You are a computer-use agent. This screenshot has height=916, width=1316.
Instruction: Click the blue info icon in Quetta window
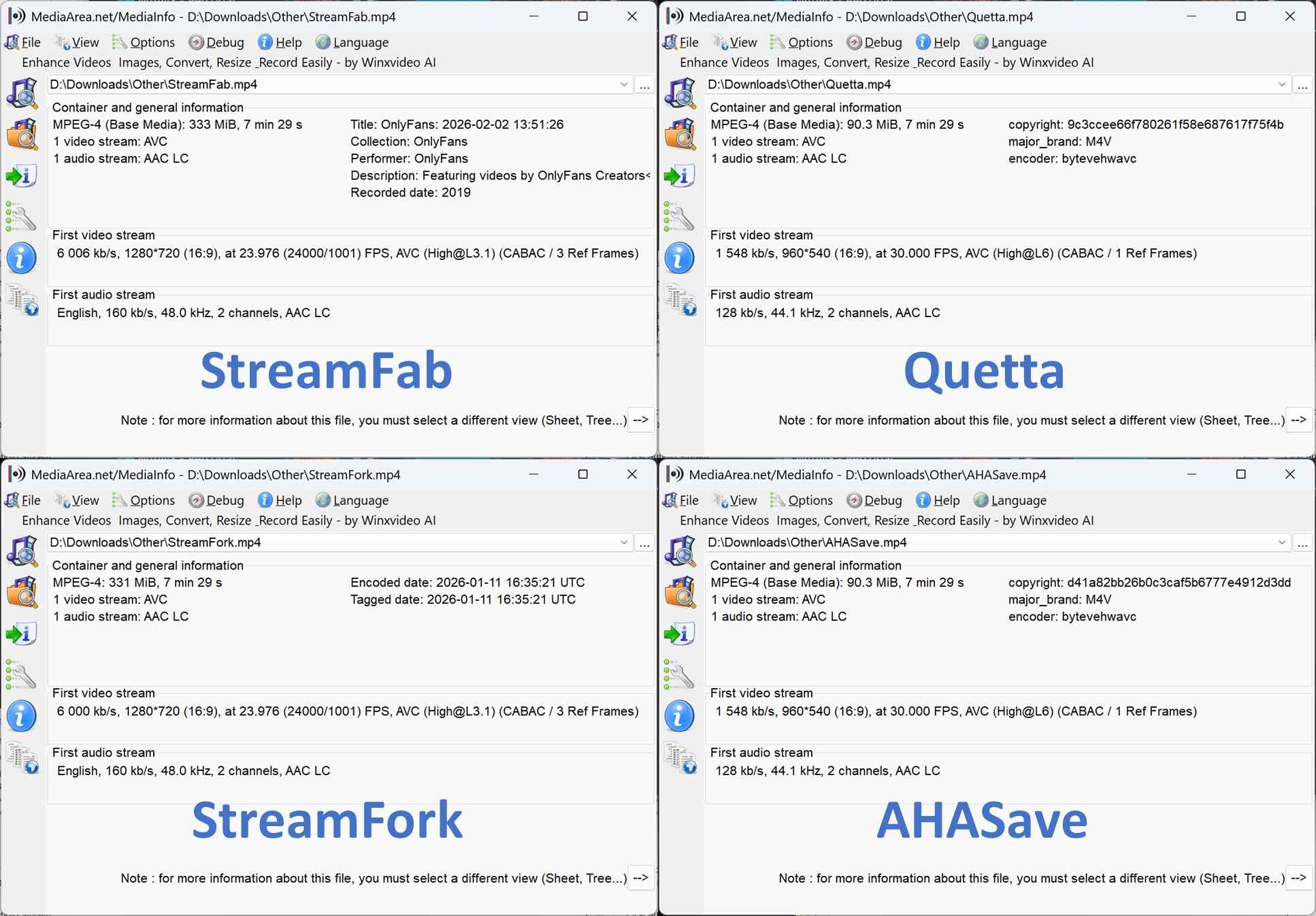pyautogui.click(x=680, y=259)
